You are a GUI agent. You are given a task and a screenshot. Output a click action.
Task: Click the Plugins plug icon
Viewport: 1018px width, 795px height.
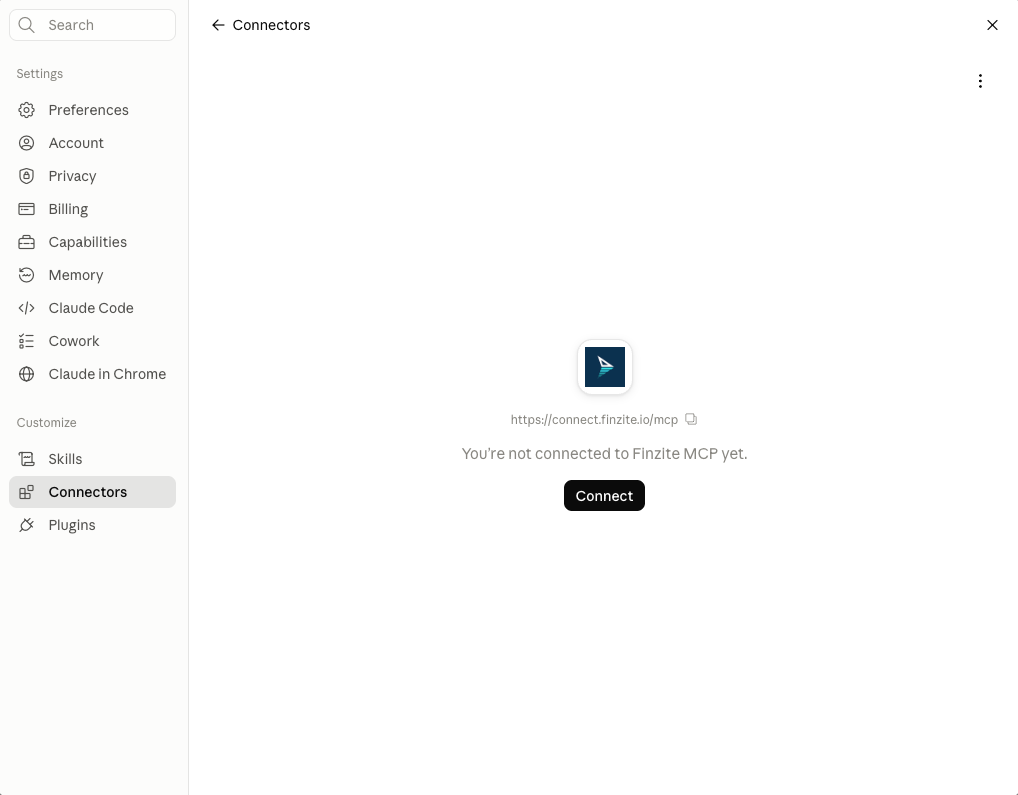pos(27,526)
